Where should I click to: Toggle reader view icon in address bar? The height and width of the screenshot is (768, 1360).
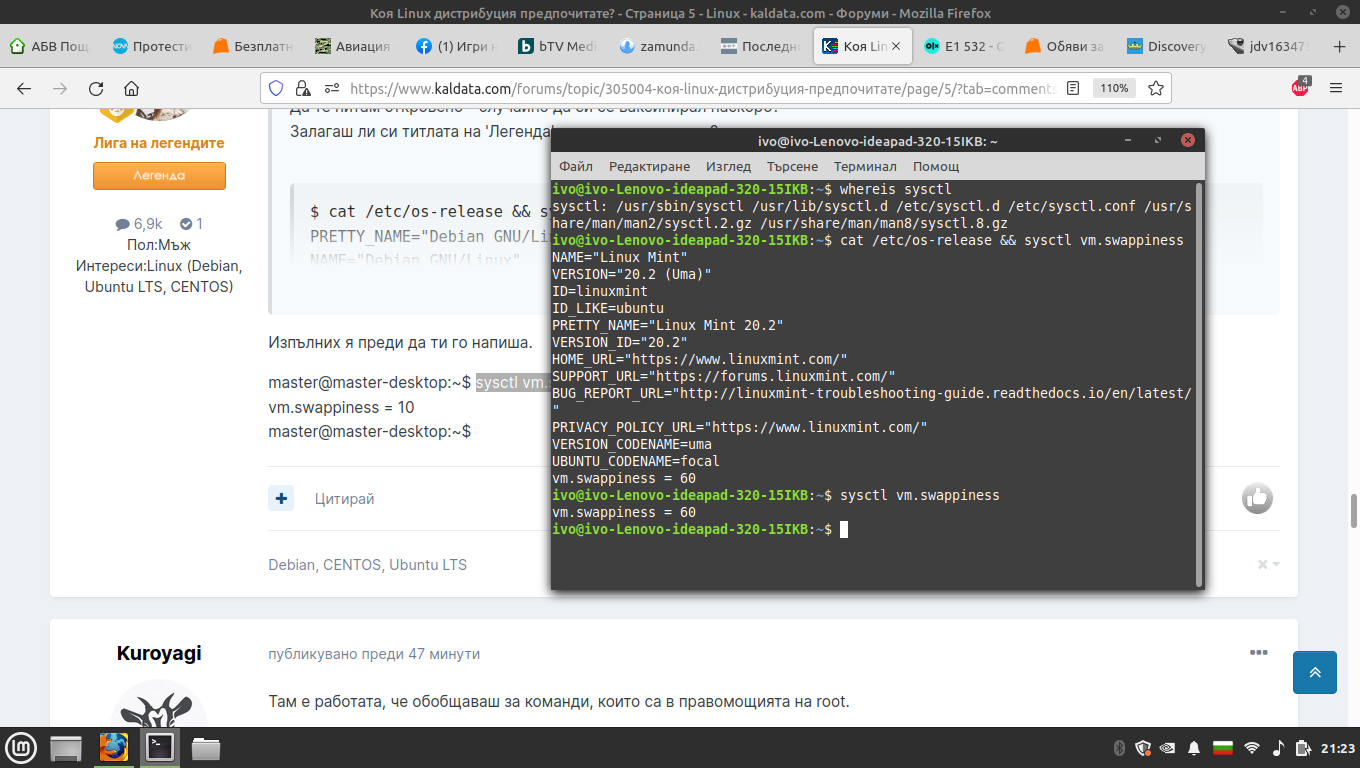[1073, 88]
